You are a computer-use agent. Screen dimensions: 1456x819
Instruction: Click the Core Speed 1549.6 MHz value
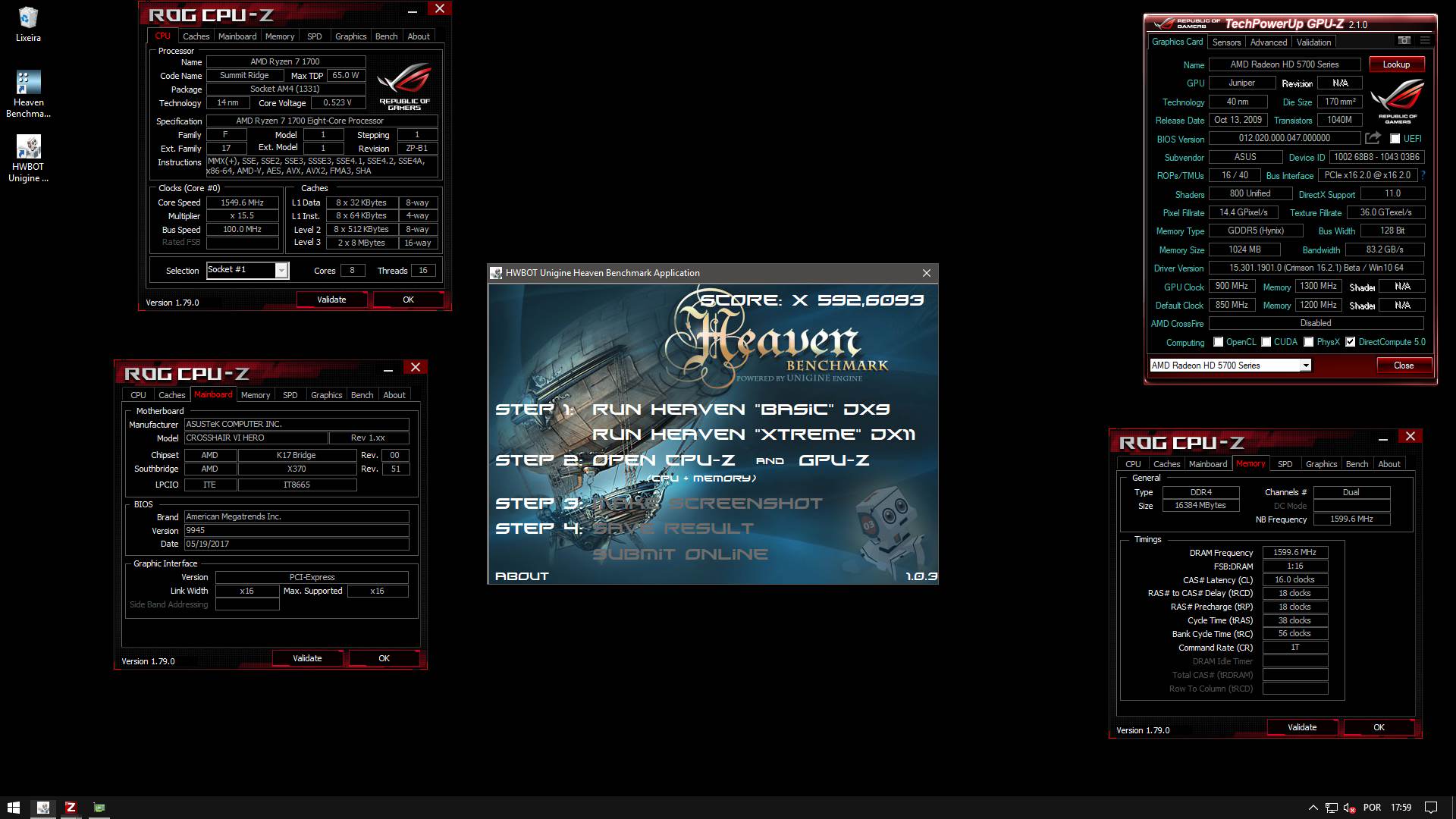coord(242,202)
